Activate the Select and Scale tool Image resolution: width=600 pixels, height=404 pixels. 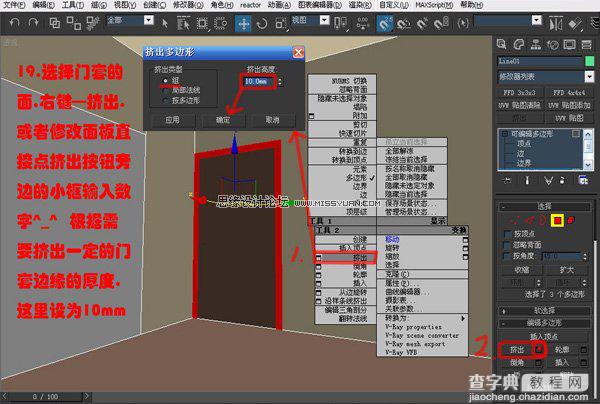click(280, 24)
